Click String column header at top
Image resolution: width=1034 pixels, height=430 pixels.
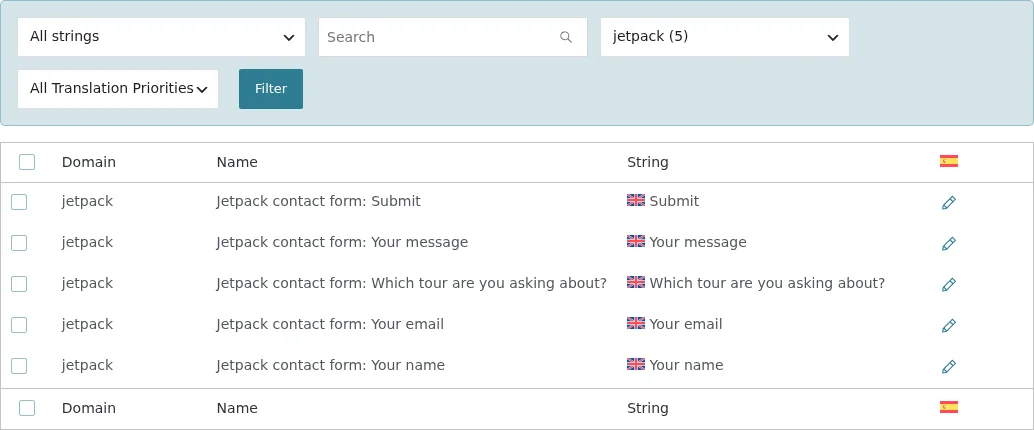[648, 162]
